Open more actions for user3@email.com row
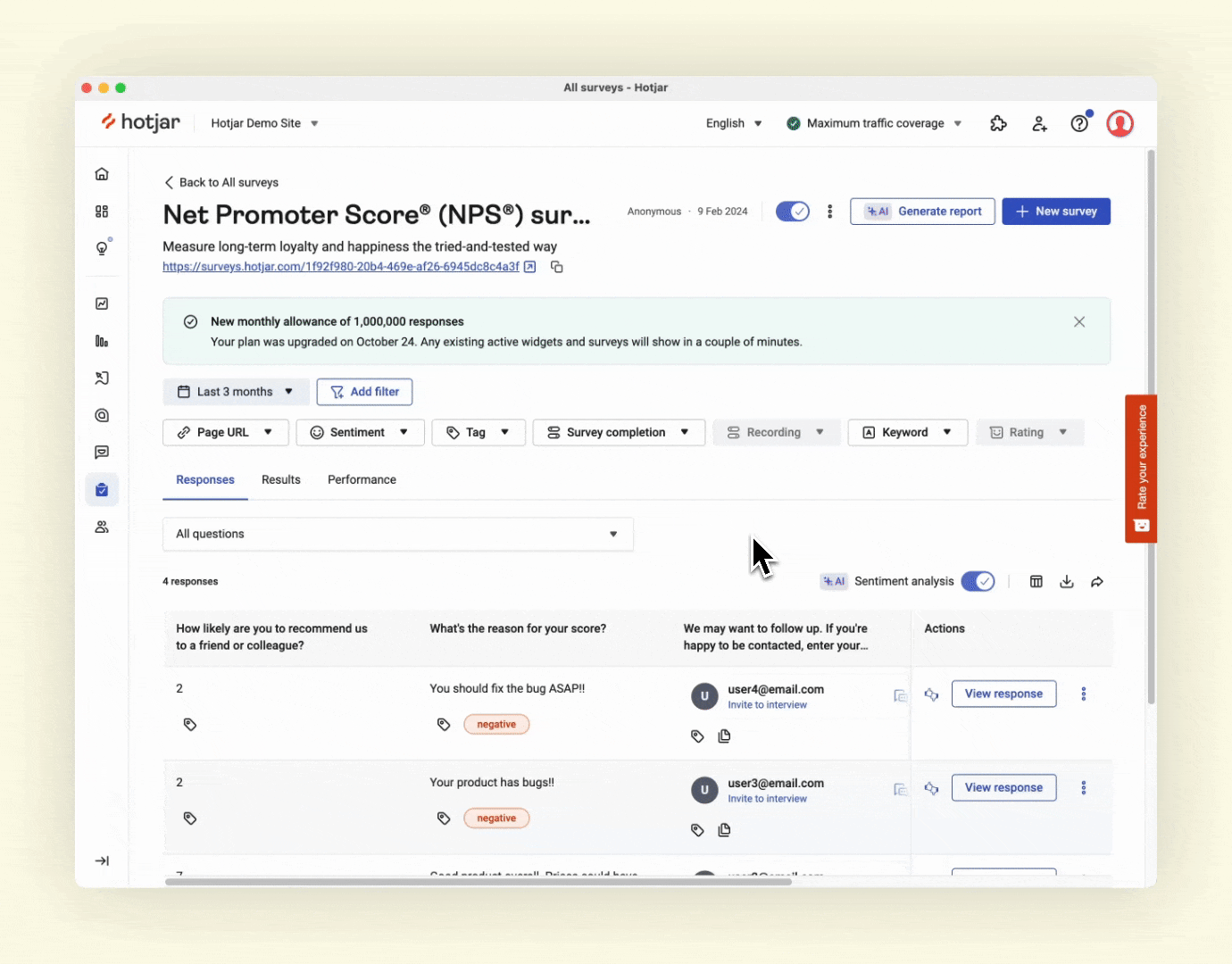This screenshot has width=1232, height=964. (1084, 787)
